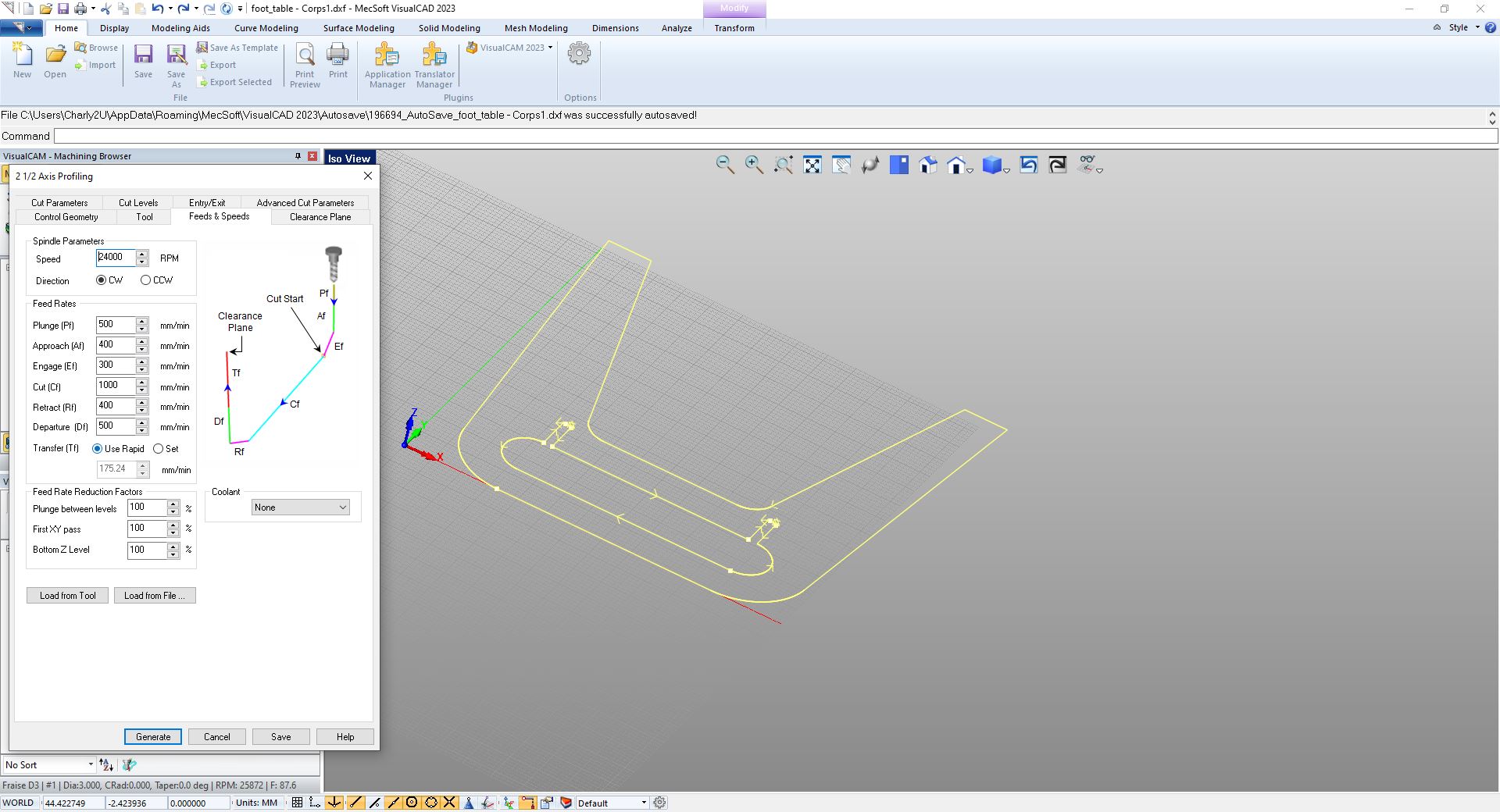Select Use Rapid for Transfer
Image resolution: width=1500 pixels, height=812 pixels.
(97, 449)
